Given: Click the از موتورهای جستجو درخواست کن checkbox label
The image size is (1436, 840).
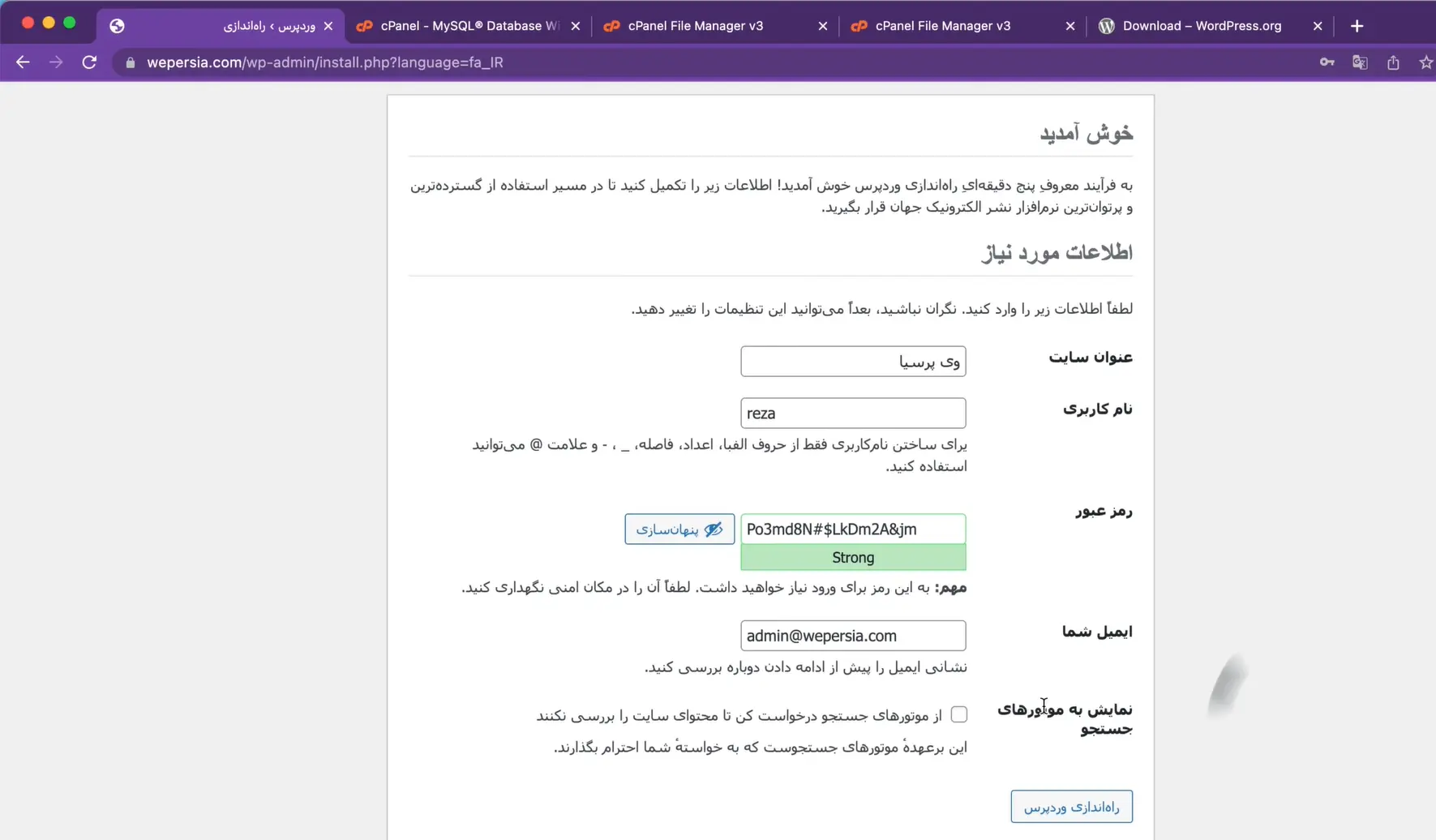Looking at the screenshot, I should pyautogui.click(x=739, y=716).
